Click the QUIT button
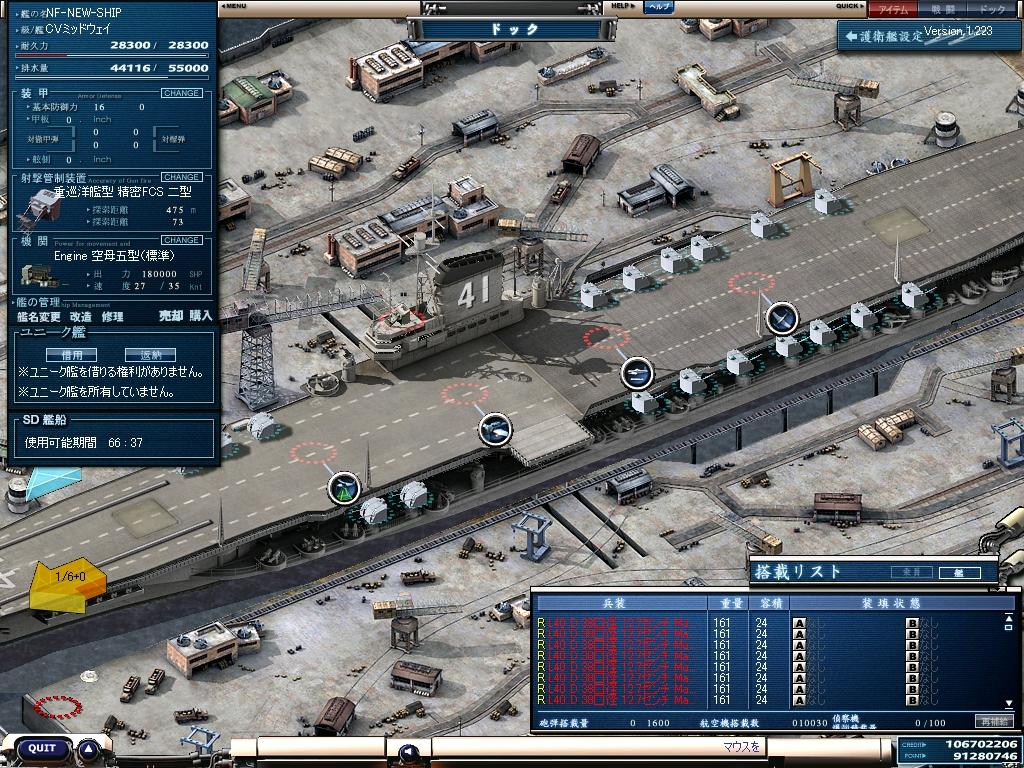Viewport: 1024px width, 768px height. (41, 748)
